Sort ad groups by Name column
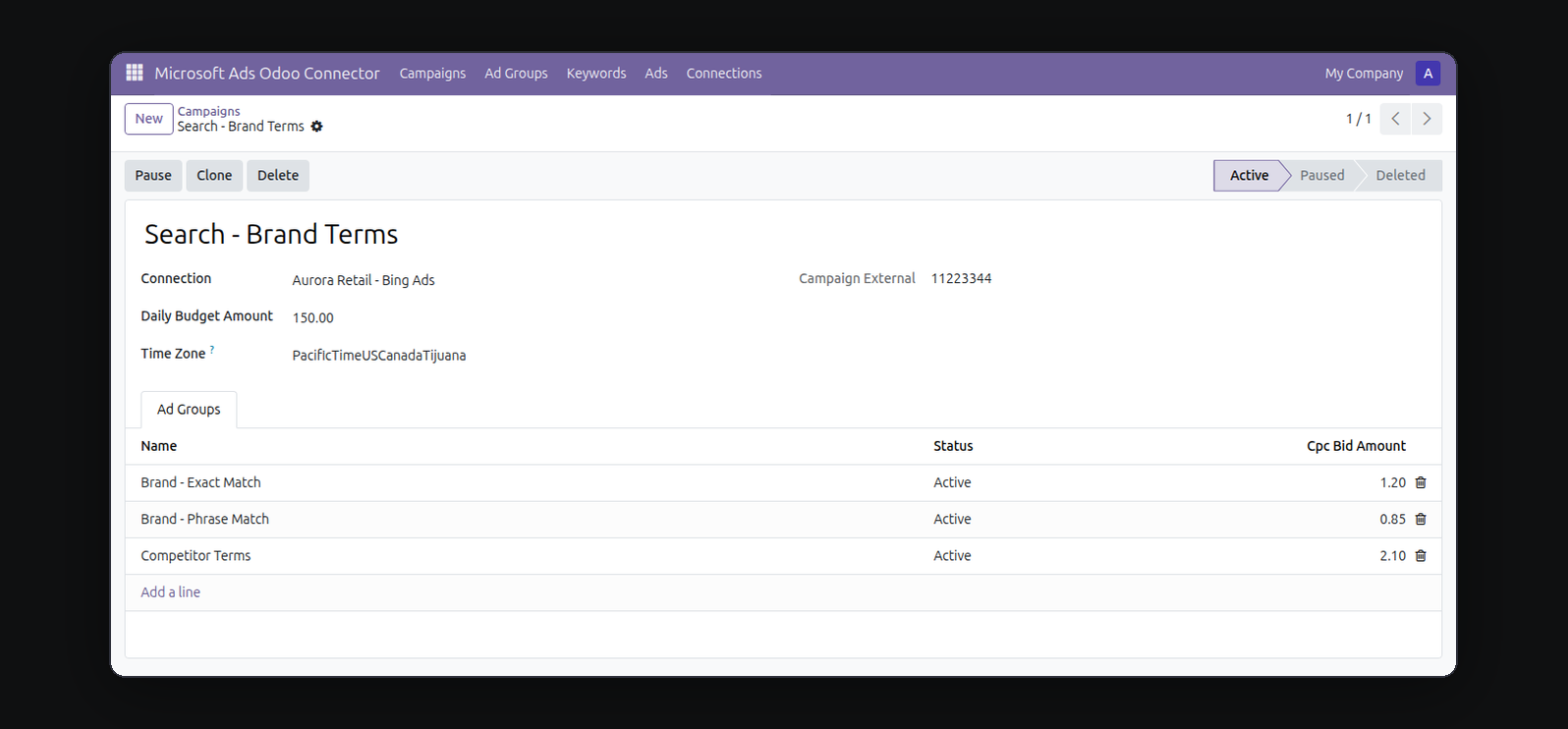 pyautogui.click(x=159, y=446)
